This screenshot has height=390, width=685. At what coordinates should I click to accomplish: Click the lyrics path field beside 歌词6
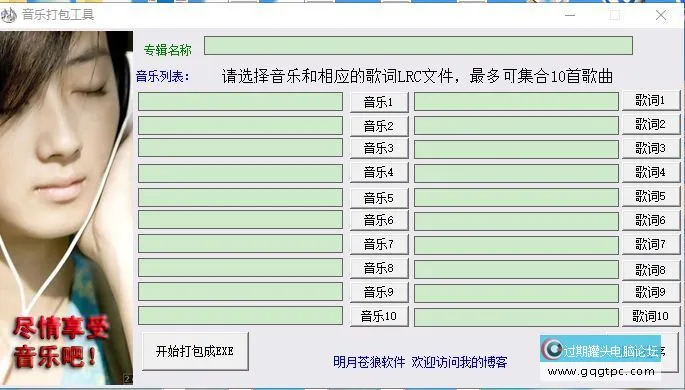(516, 221)
